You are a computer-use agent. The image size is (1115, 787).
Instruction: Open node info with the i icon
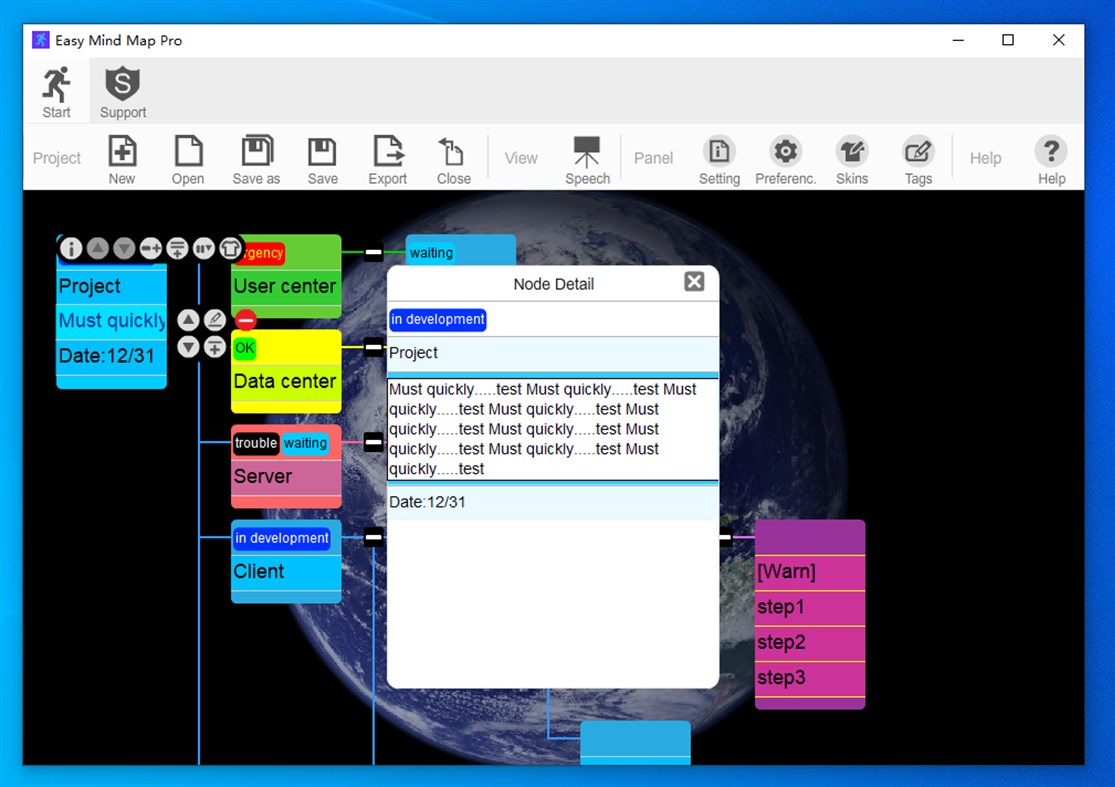[x=71, y=248]
